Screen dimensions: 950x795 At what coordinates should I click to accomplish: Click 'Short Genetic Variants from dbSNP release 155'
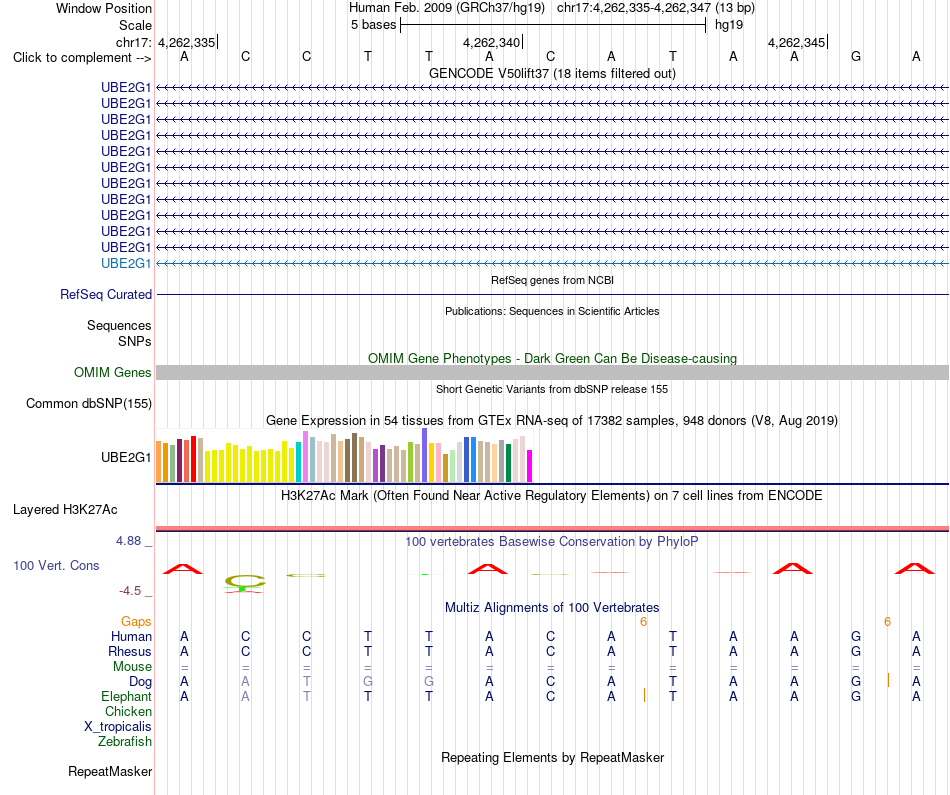point(552,389)
